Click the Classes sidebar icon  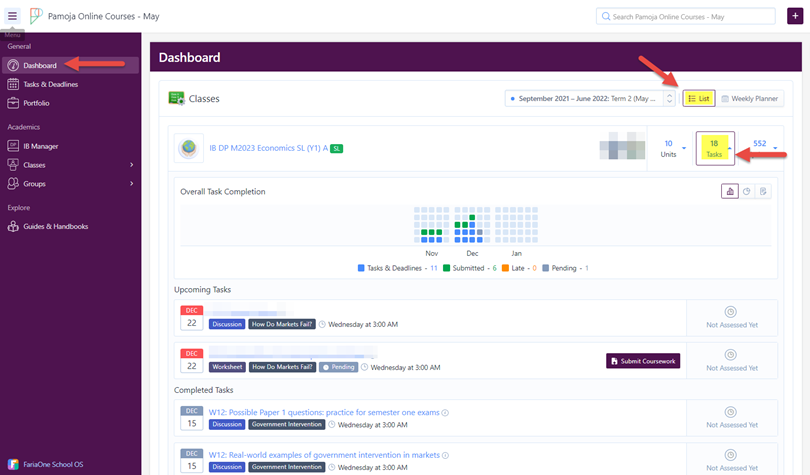point(13,165)
